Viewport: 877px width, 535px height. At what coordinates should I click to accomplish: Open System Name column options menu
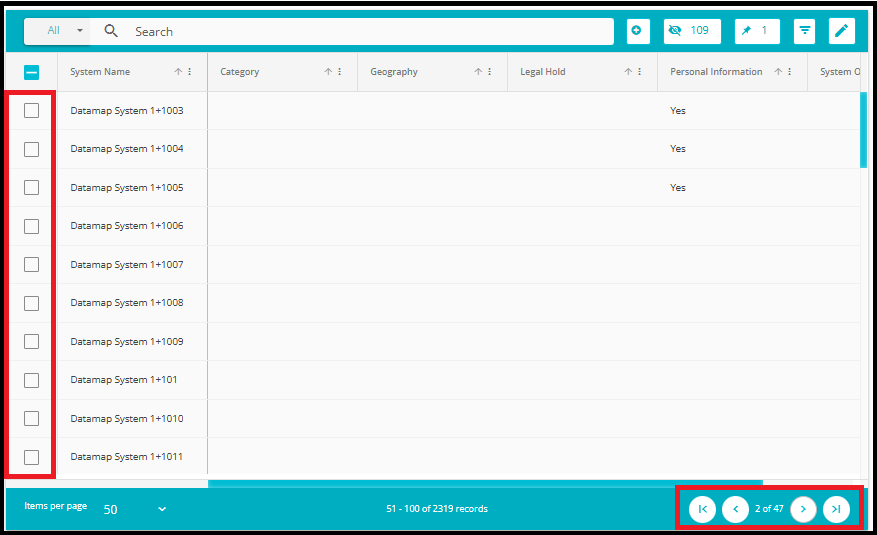click(x=190, y=72)
